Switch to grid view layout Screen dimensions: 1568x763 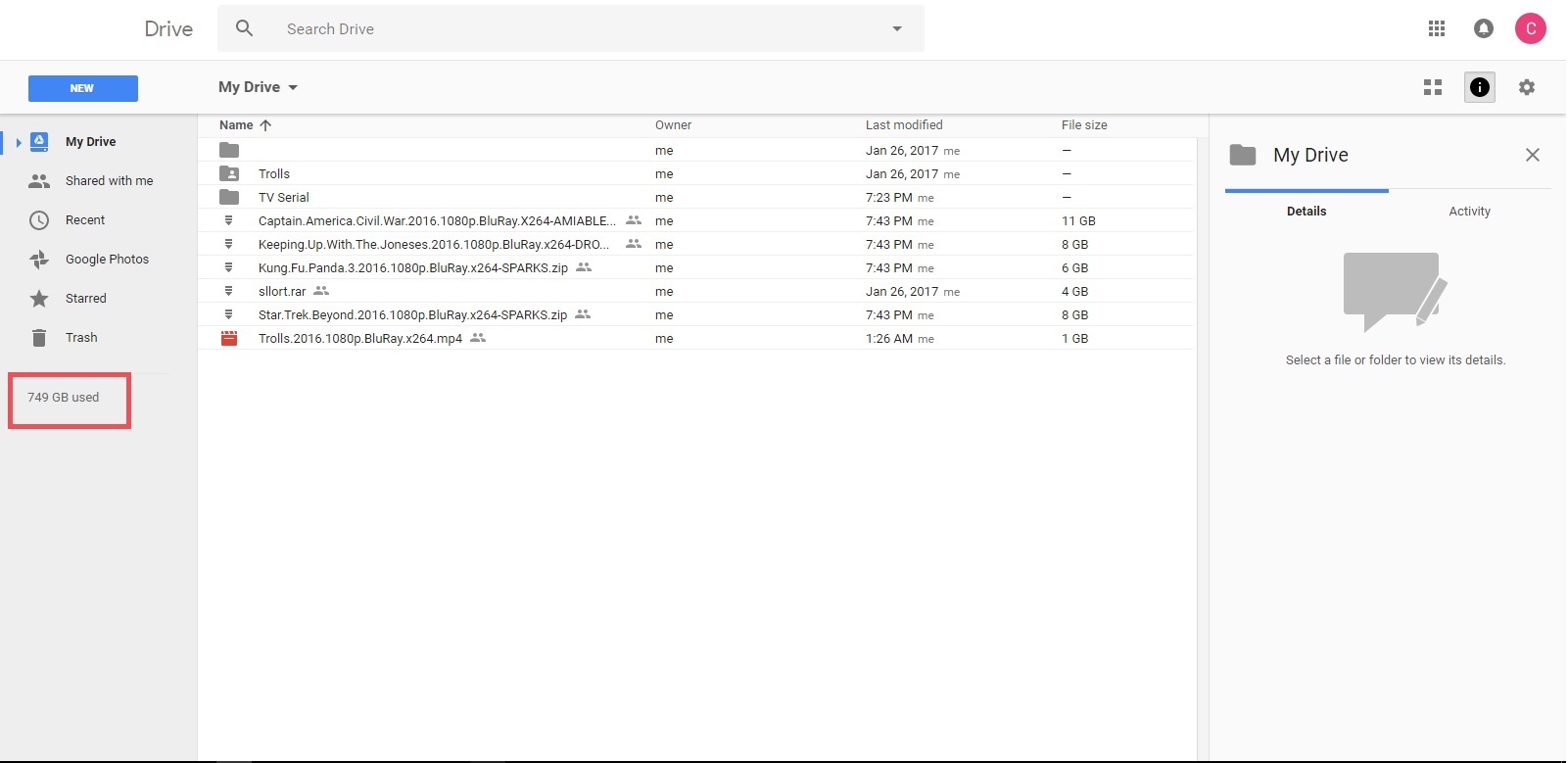(x=1433, y=87)
